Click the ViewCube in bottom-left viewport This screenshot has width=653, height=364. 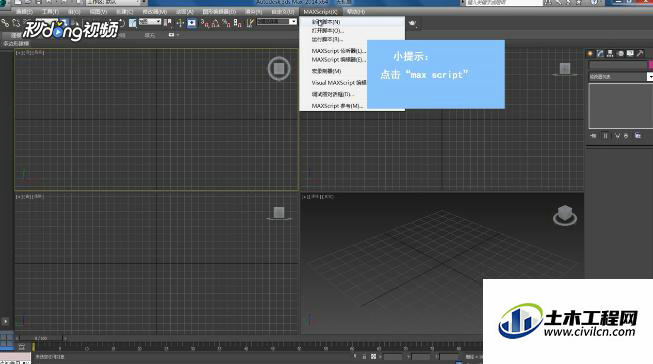point(279,213)
